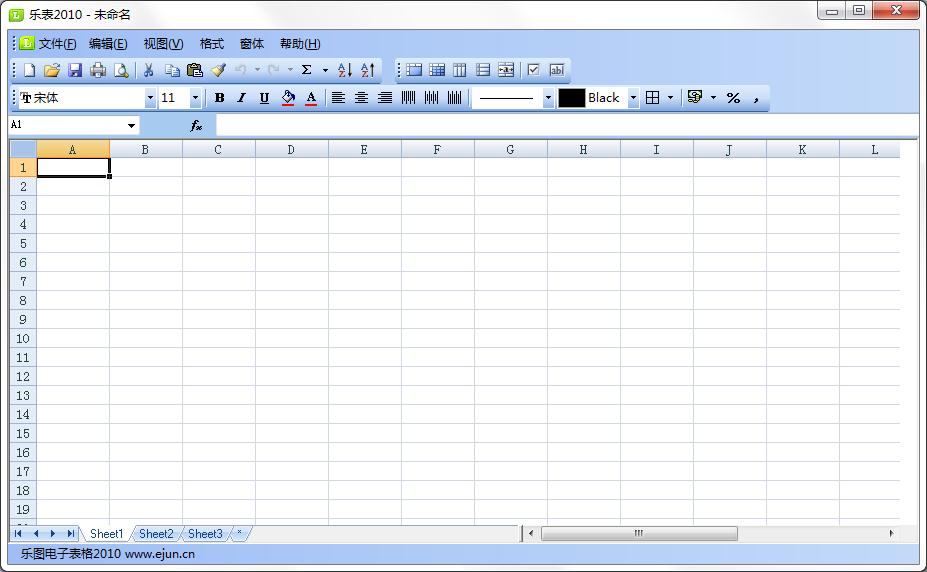Open the AutoSum functions dropdown arrow

point(325,70)
